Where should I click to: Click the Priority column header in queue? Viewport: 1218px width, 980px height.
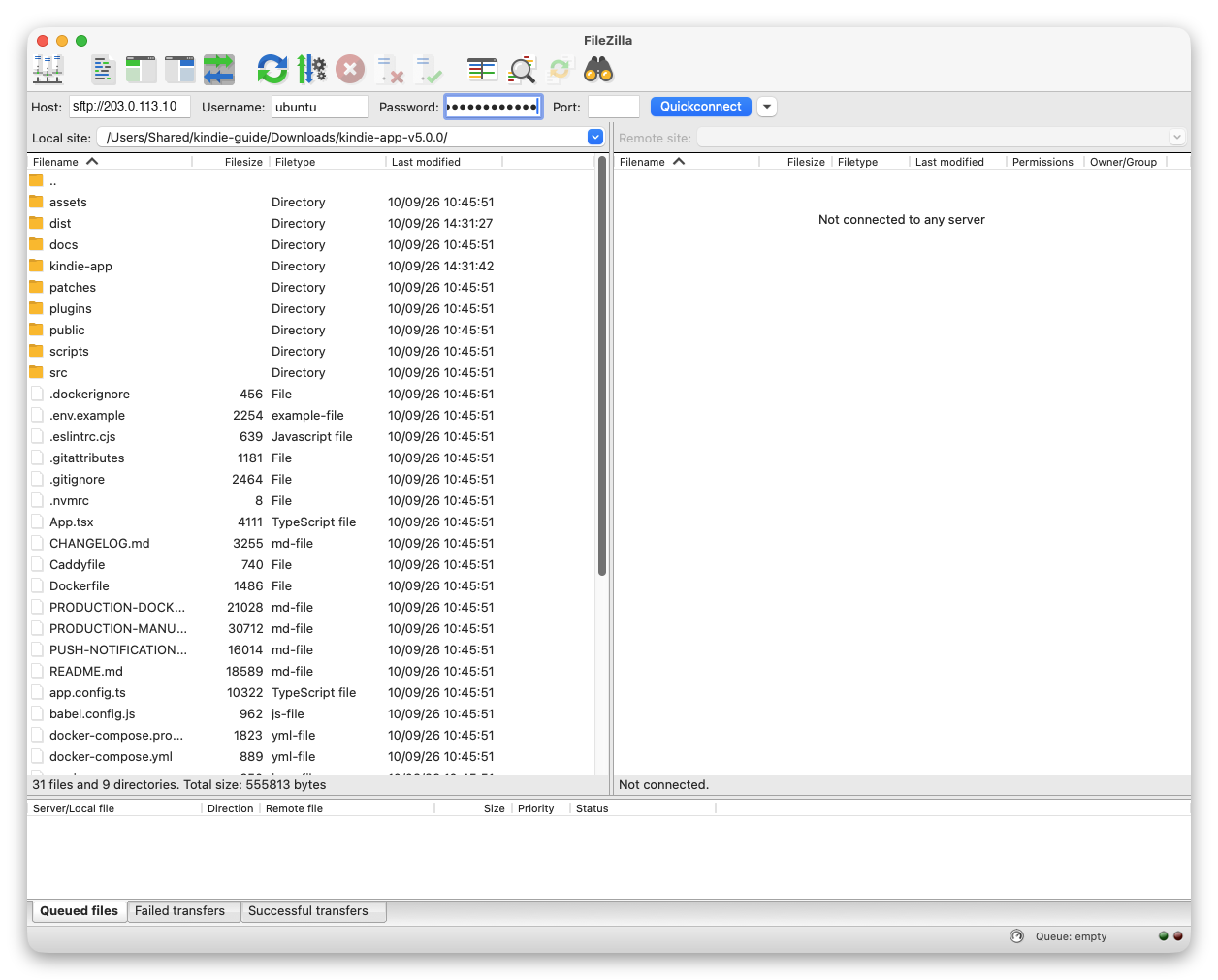click(x=540, y=808)
